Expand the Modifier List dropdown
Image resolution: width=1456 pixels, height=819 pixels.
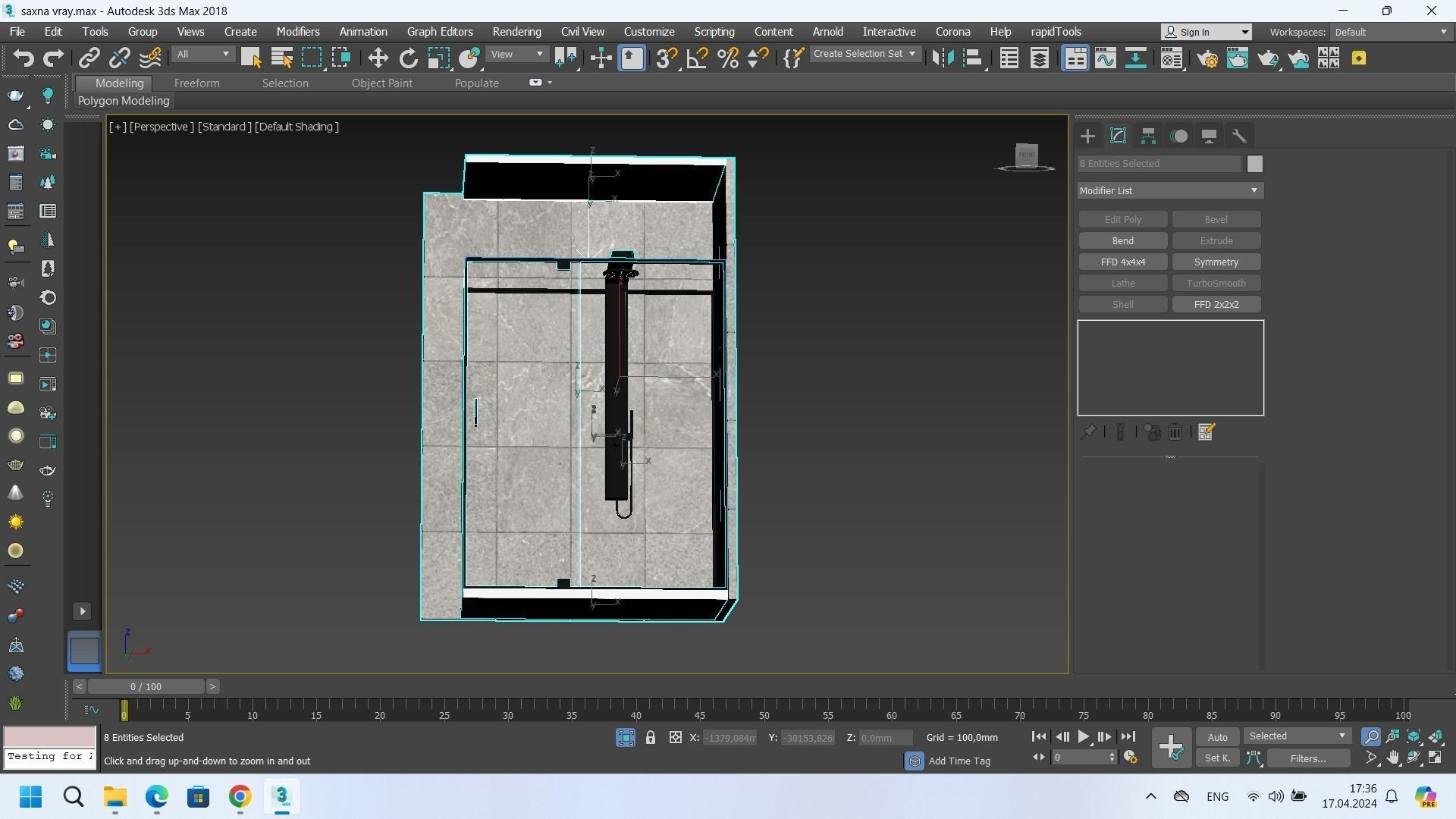pyautogui.click(x=1169, y=190)
